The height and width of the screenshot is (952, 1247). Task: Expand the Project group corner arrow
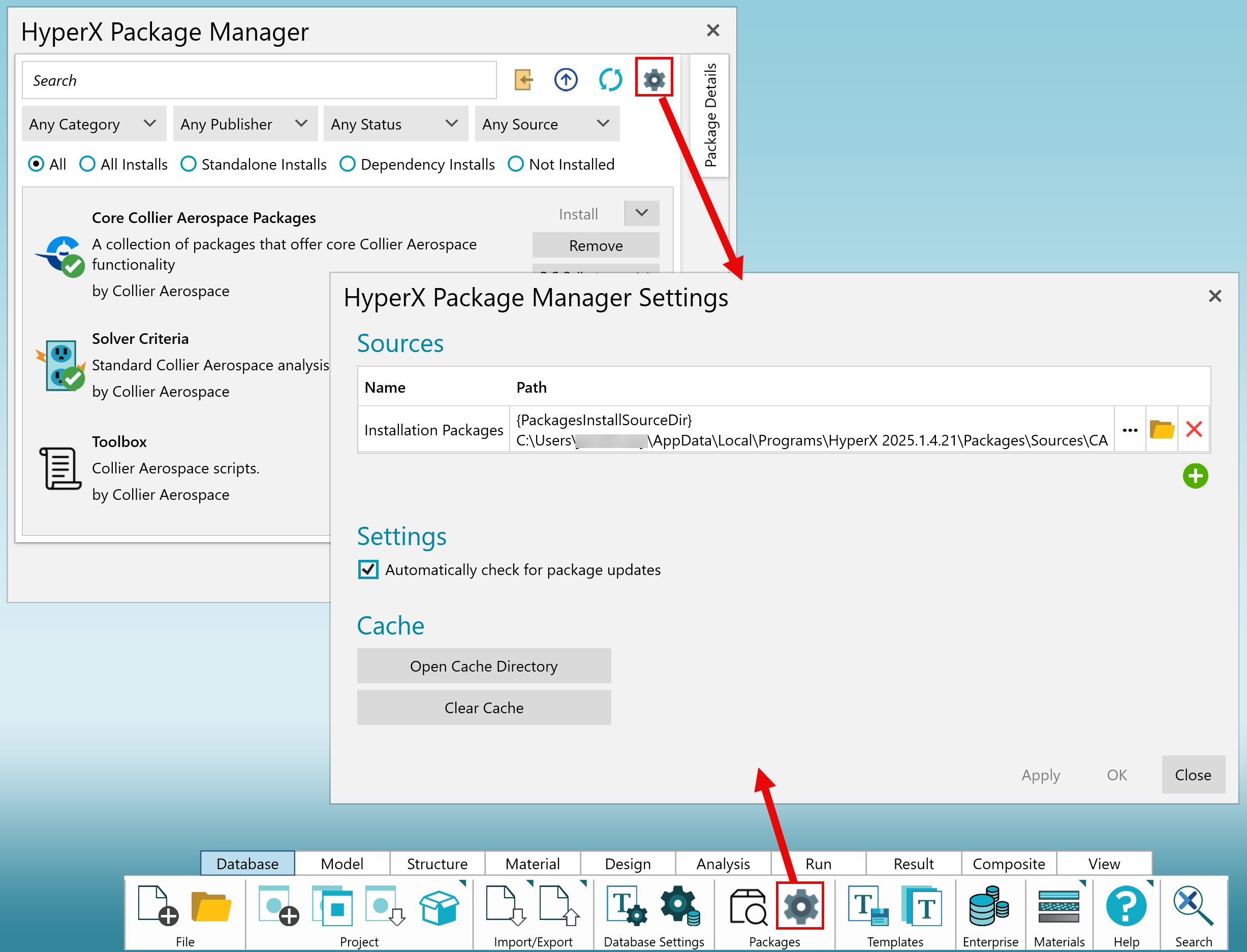(462, 883)
